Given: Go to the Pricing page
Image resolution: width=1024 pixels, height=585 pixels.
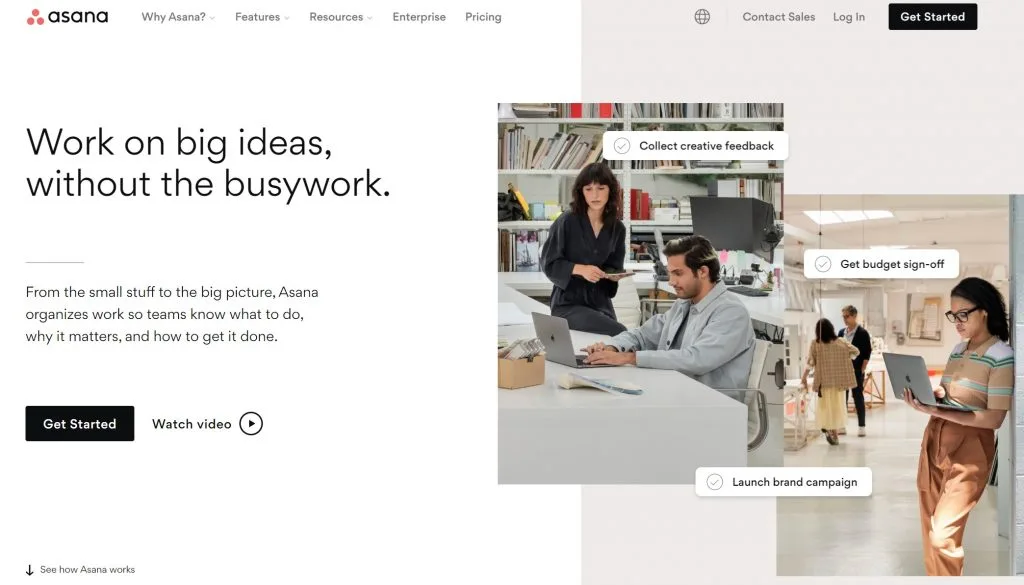Looking at the screenshot, I should (483, 17).
